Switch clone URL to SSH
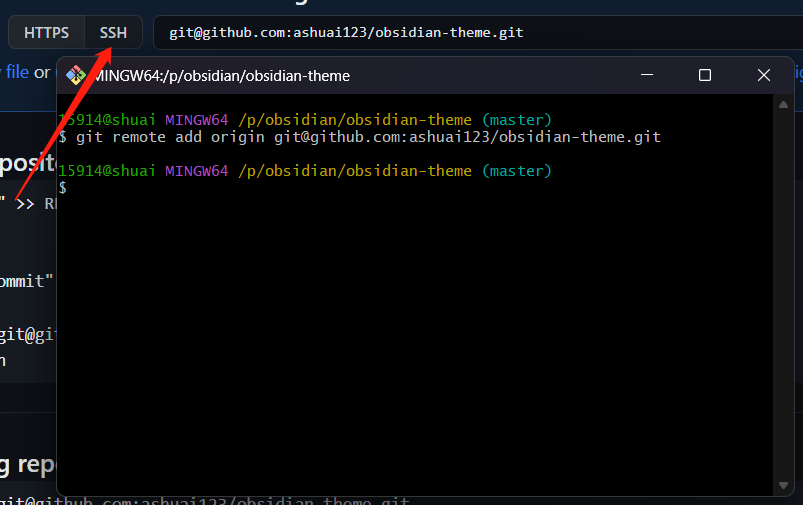The image size is (803, 505). pyautogui.click(x=113, y=32)
